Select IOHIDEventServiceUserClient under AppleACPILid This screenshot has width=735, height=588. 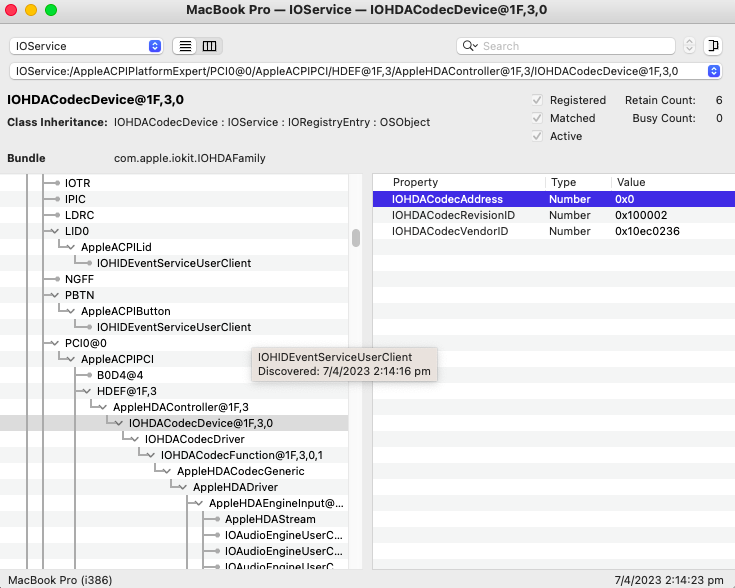174,263
